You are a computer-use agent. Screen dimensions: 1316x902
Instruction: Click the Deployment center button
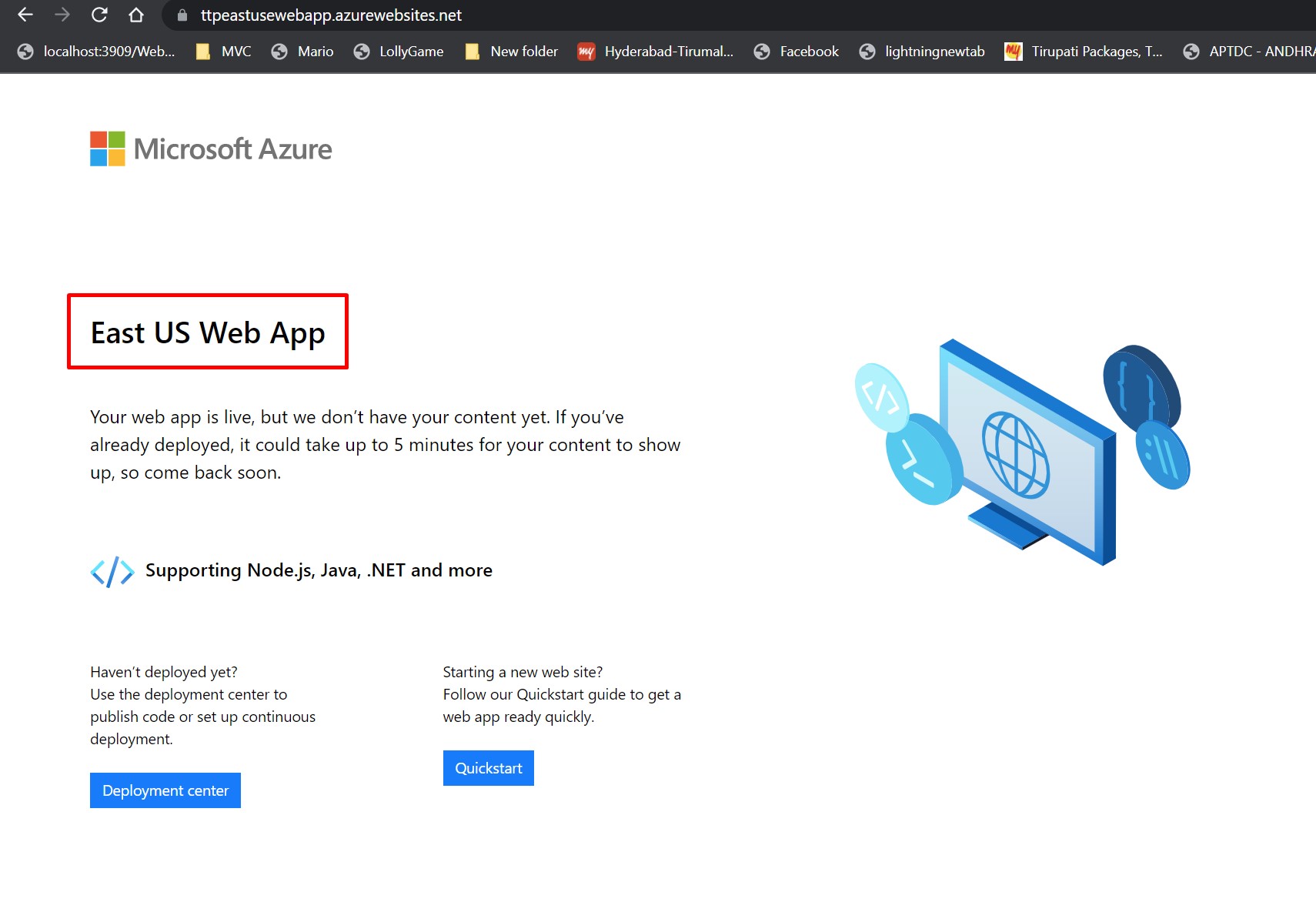pos(165,790)
